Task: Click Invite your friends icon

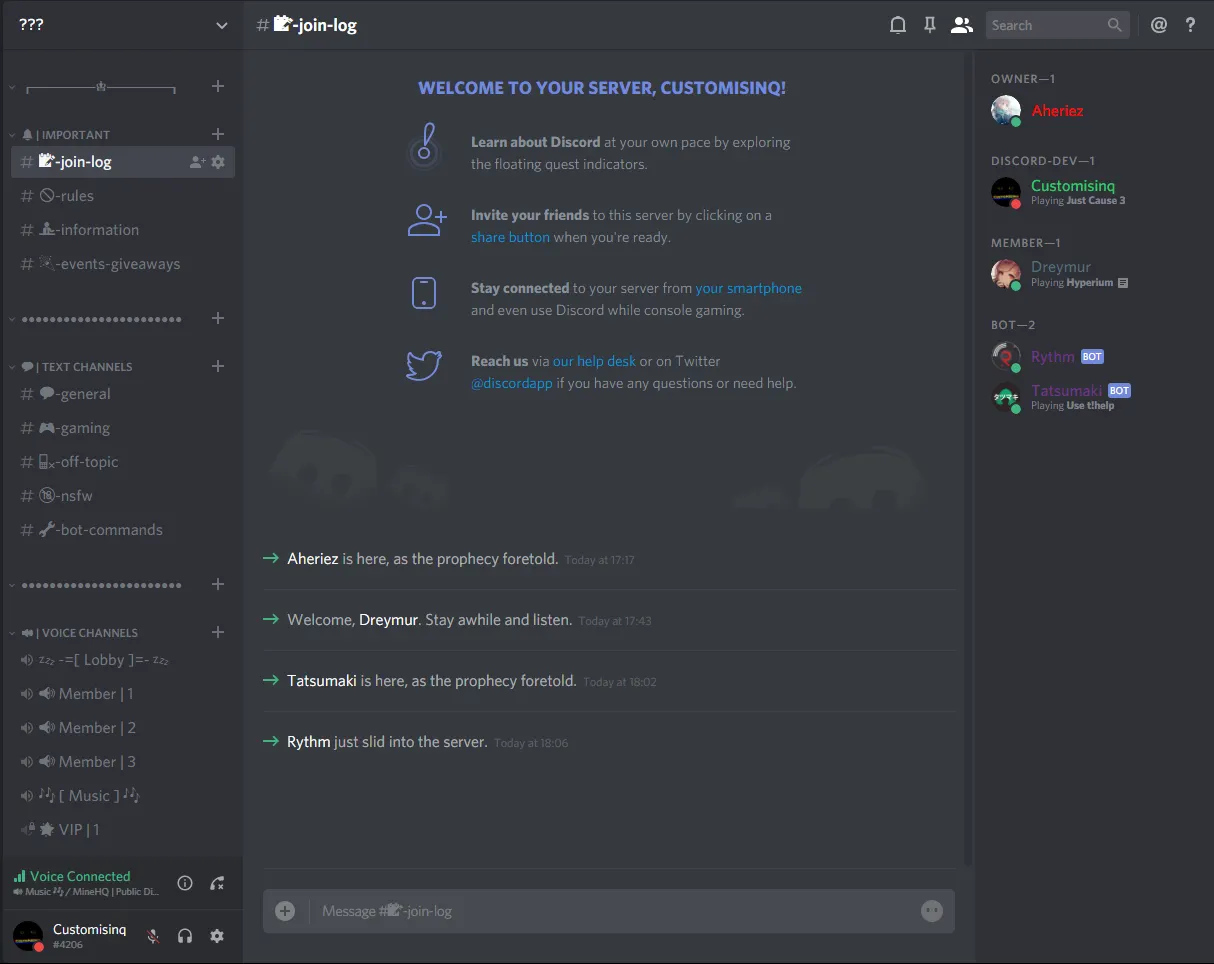Action: 427,220
